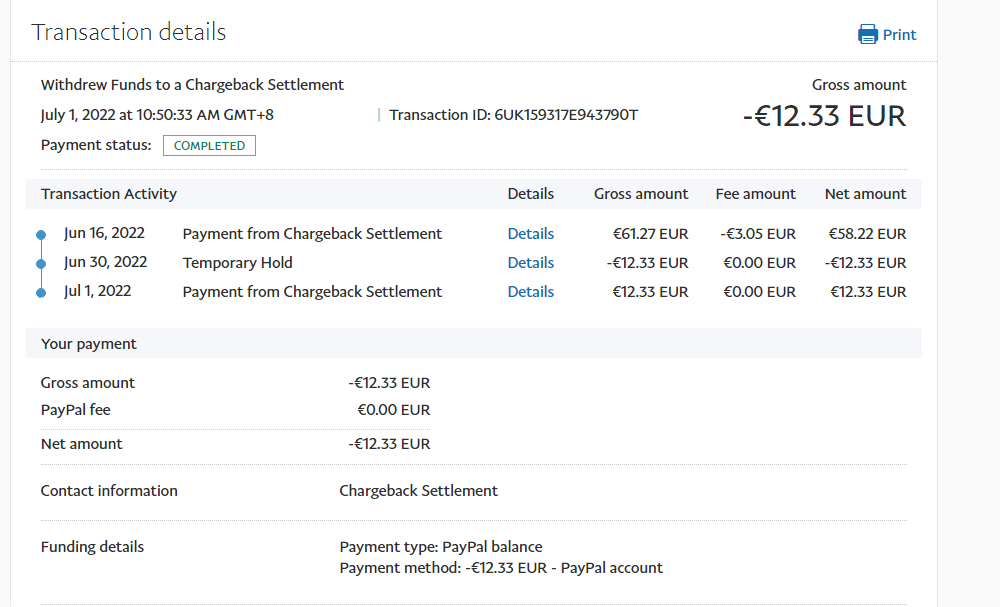Image resolution: width=1000 pixels, height=607 pixels.
Task: Select the Jun 16, 2022 timeline dot
Action: [x=41, y=235]
